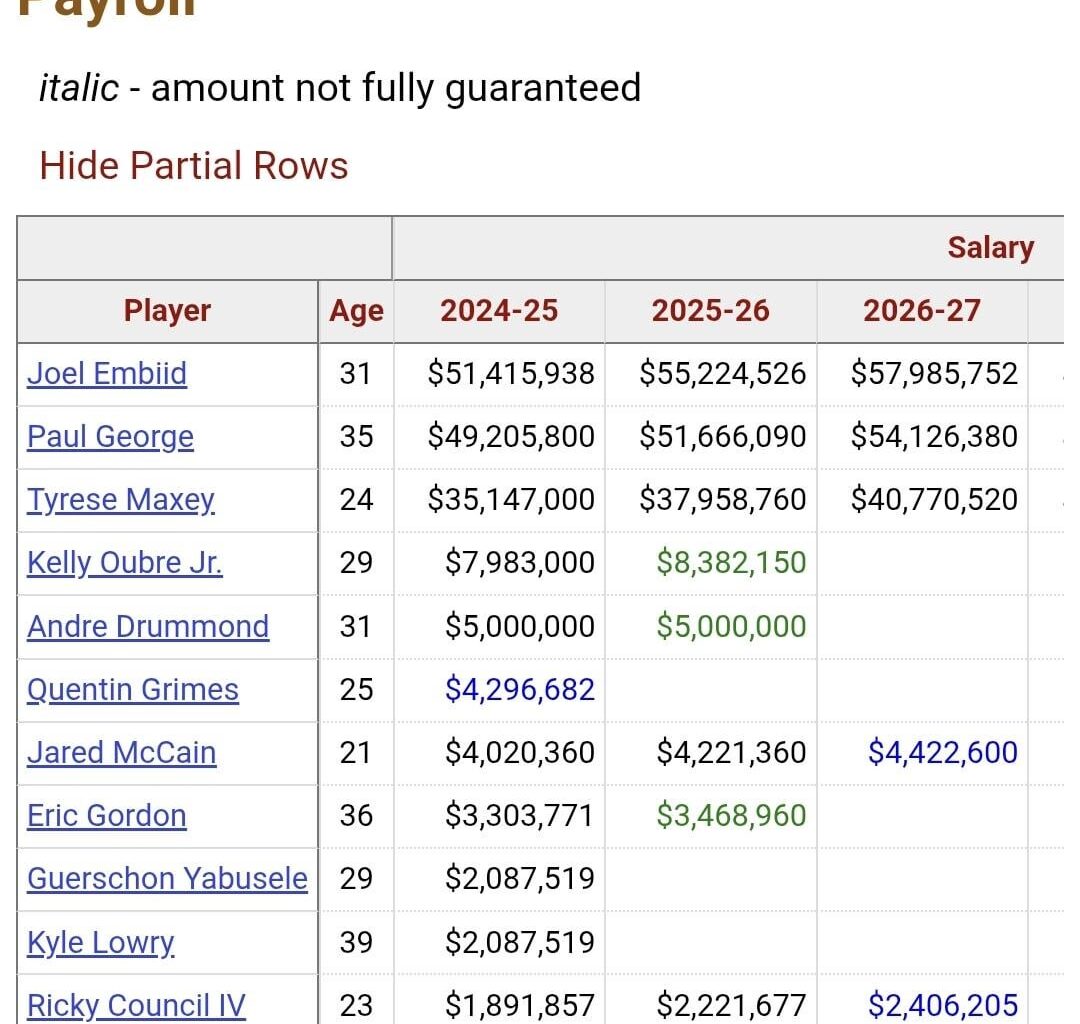Open Kyle Lowry's player page
The image size is (1080, 1024).
point(100,942)
